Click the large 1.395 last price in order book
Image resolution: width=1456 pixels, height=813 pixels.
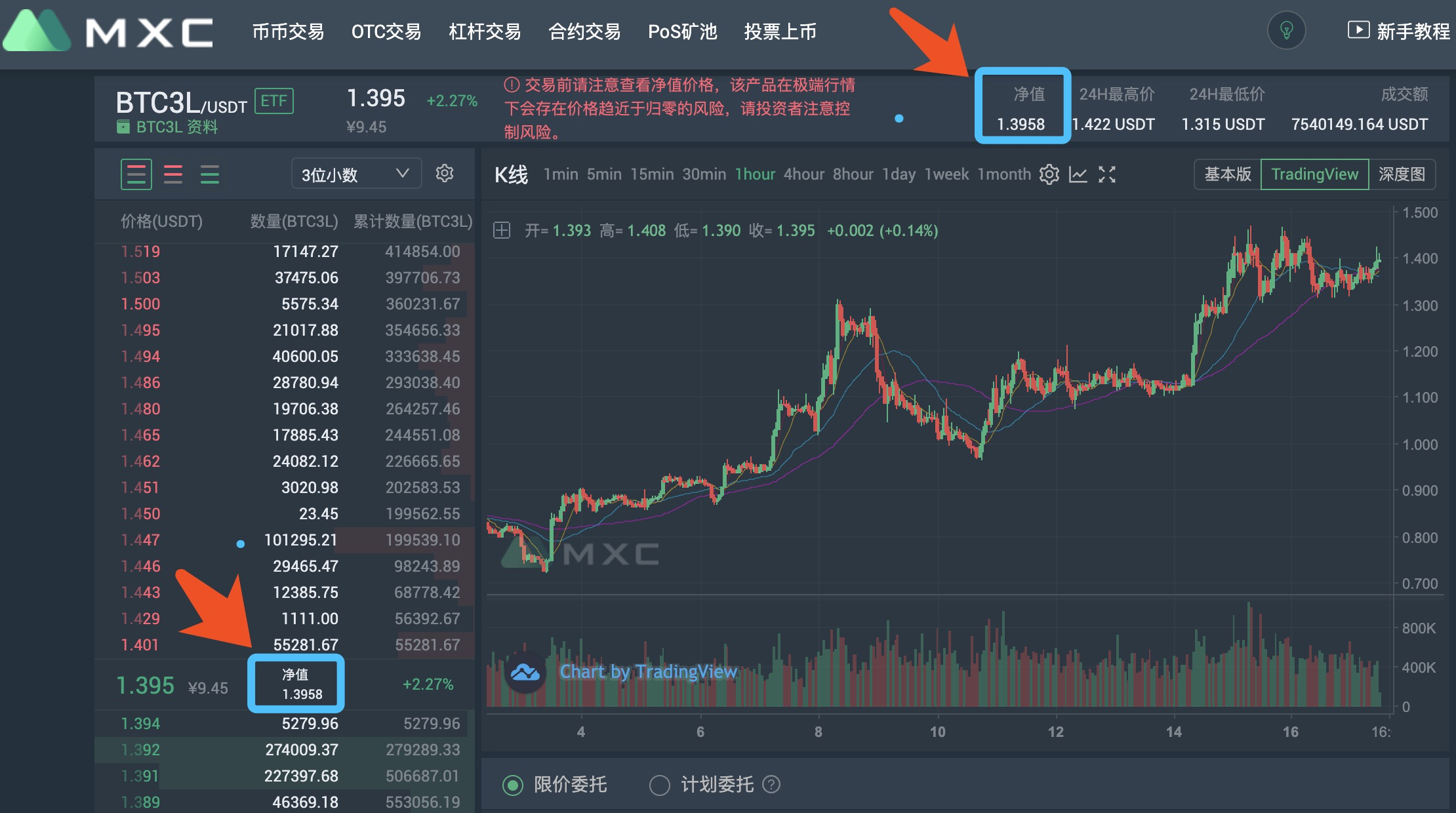click(x=145, y=686)
